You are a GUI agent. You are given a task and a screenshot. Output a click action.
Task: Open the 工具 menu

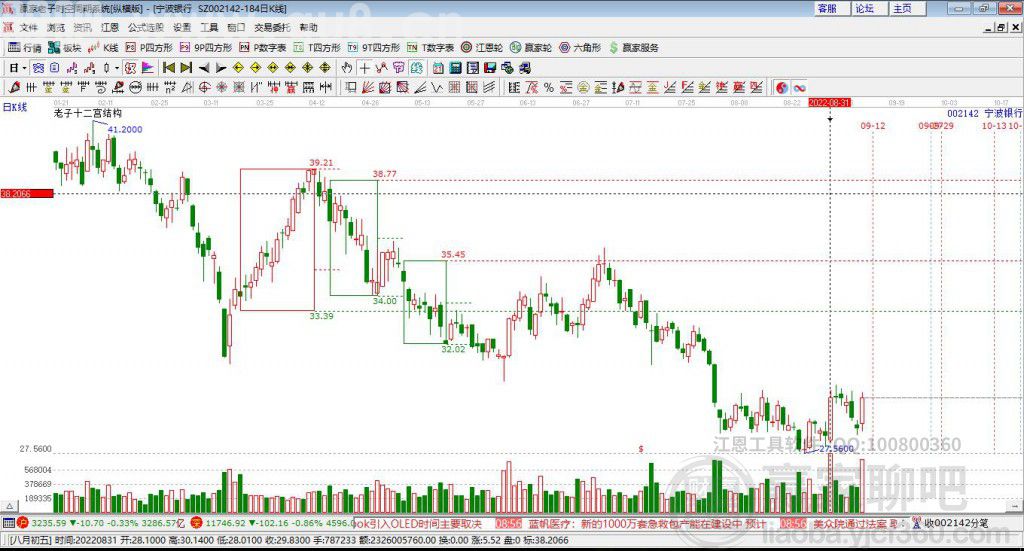click(x=209, y=27)
